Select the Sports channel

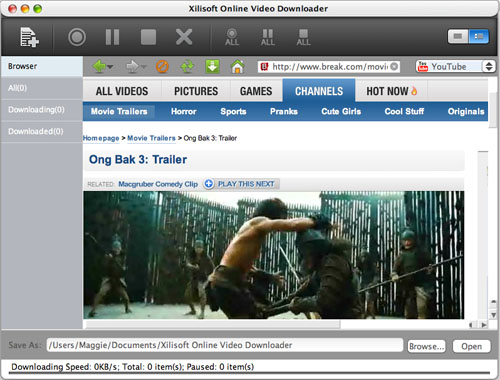(x=233, y=111)
